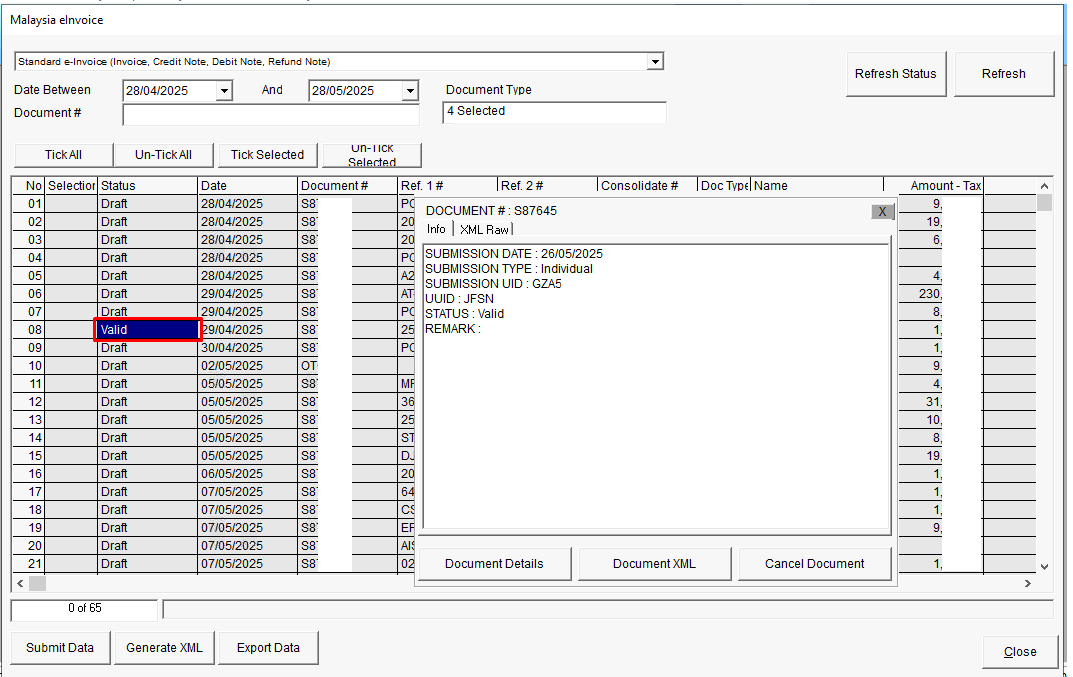The image size is (1073, 677).
Task: Click the Refresh Status button
Action: [x=895, y=74]
